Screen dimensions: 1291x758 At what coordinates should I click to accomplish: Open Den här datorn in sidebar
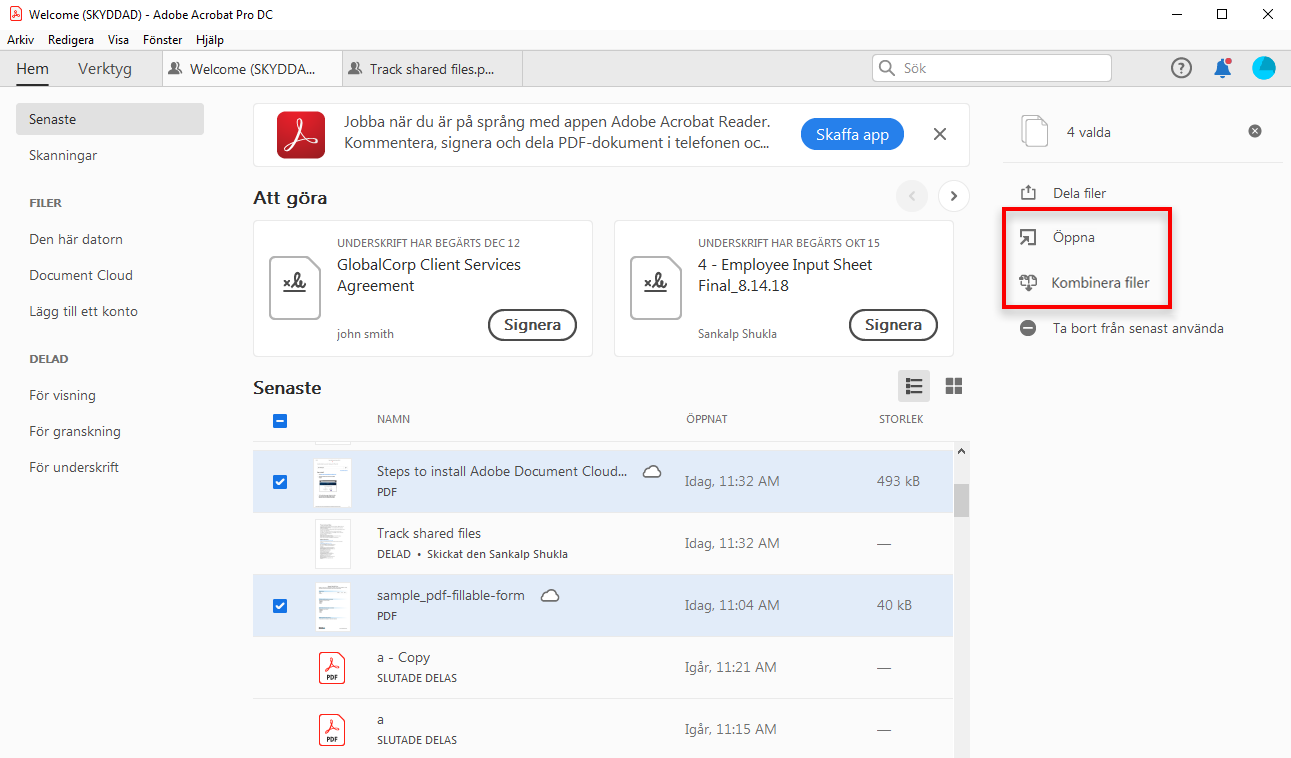coord(76,239)
